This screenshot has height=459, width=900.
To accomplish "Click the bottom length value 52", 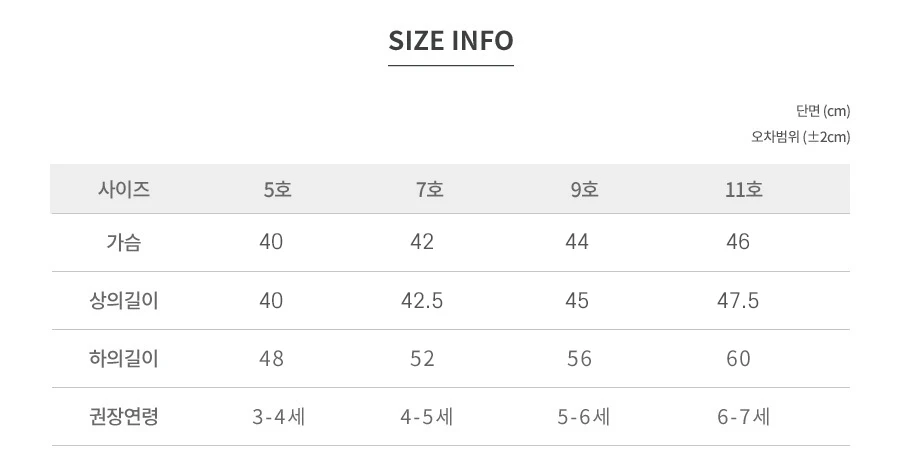I will (x=422, y=359).
